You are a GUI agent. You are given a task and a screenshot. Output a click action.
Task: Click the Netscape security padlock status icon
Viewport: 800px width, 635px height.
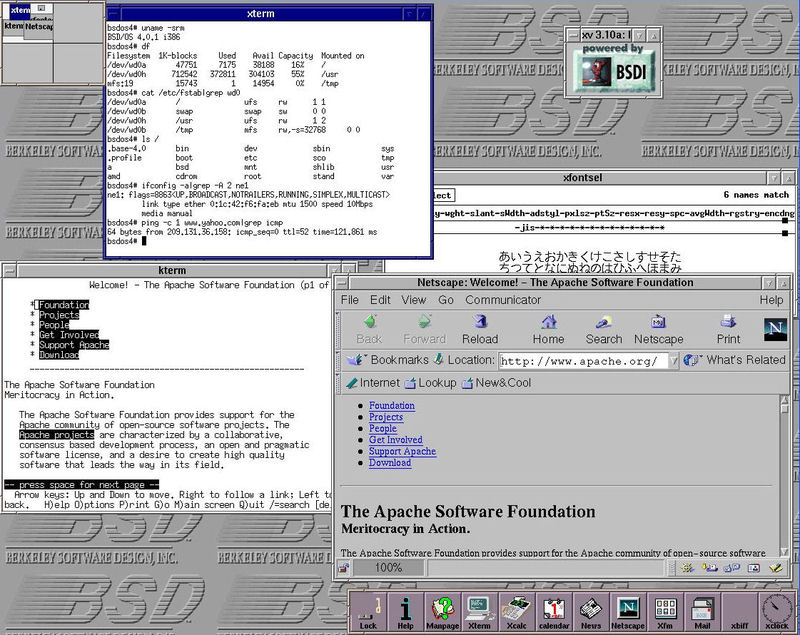tap(343, 568)
